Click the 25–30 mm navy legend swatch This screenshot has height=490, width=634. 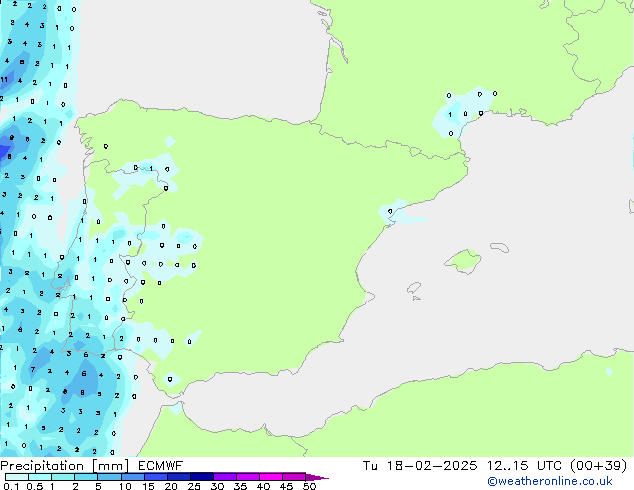click(201, 477)
